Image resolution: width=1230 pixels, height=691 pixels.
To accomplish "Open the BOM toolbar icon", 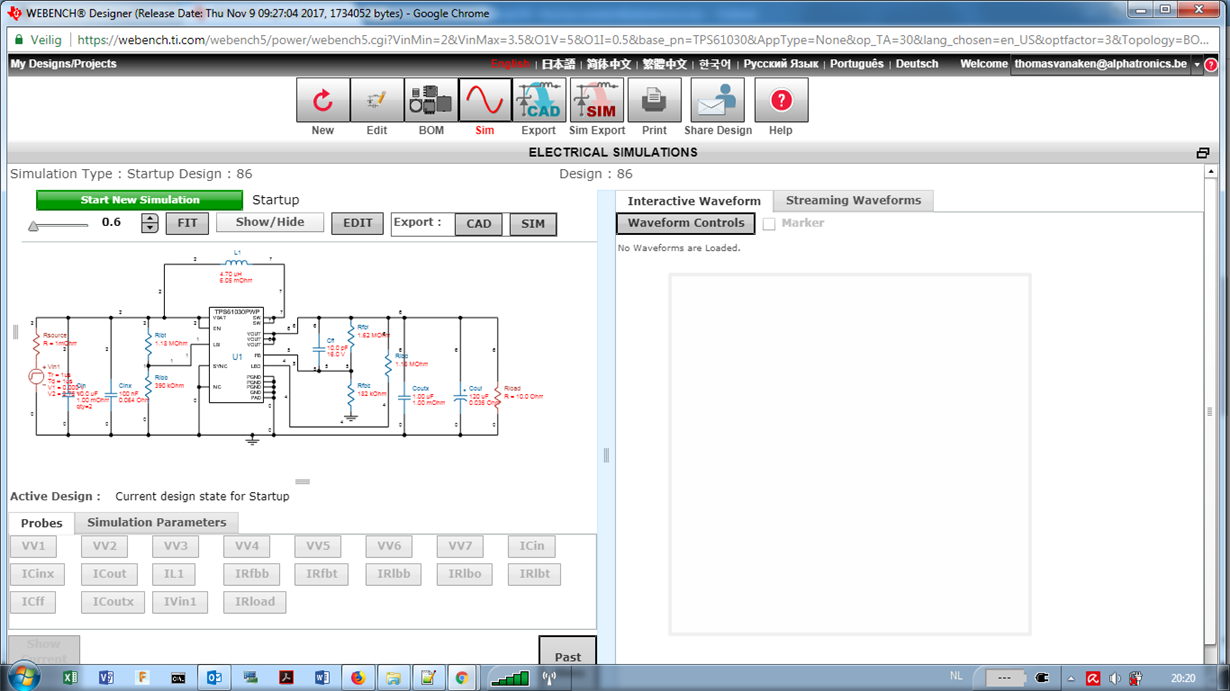I will point(431,100).
